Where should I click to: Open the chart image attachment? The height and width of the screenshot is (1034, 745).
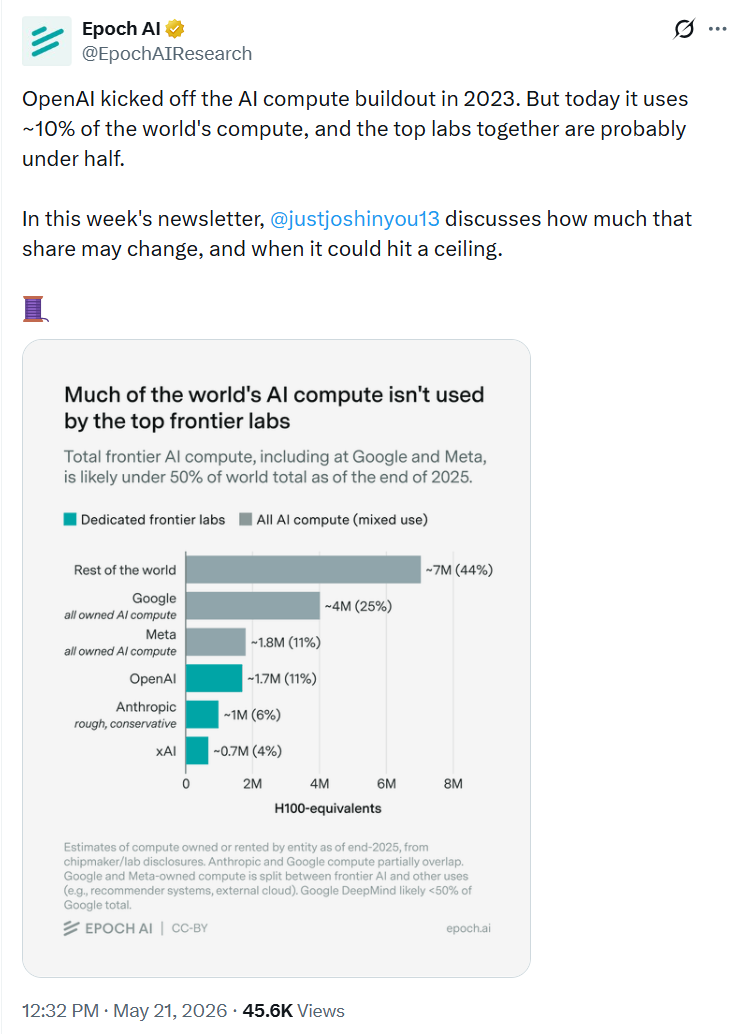(276, 658)
